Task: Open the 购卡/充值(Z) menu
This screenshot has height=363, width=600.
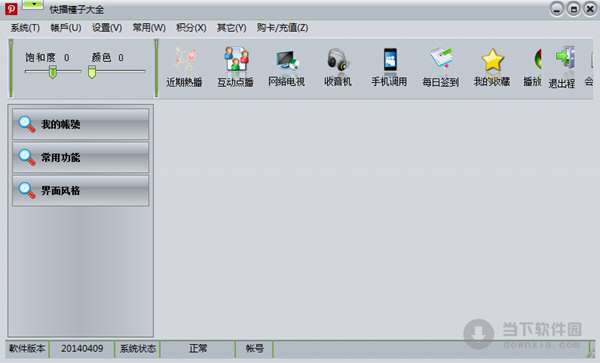Action: (282, 28)
